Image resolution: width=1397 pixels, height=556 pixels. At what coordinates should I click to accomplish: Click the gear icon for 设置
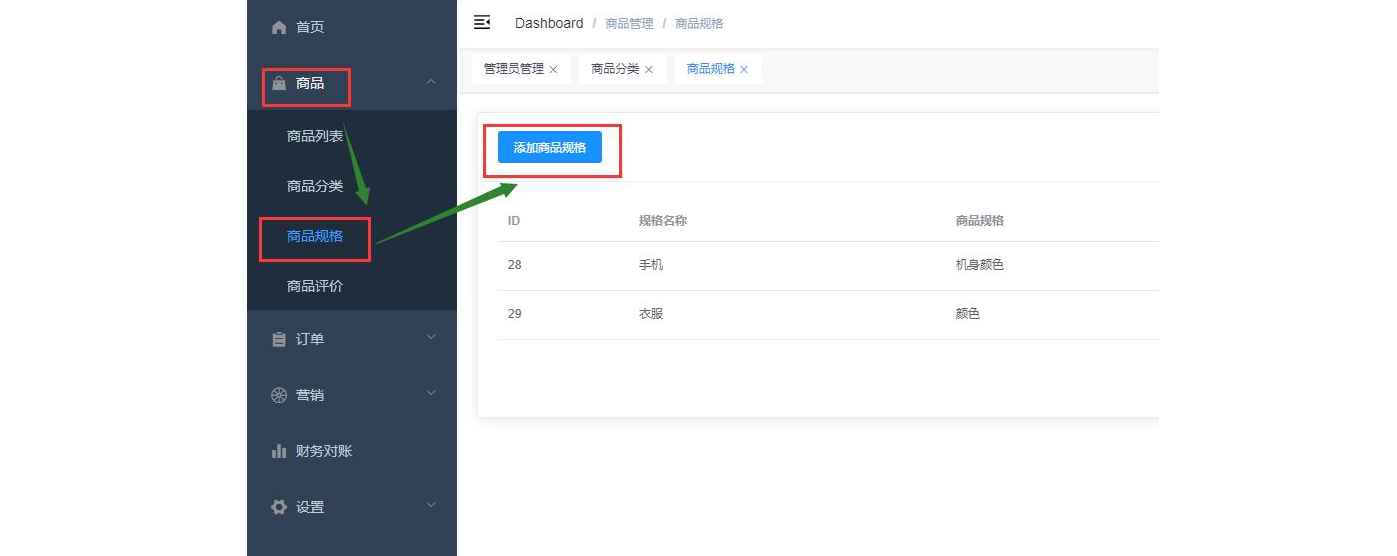[x=279, y=507]
